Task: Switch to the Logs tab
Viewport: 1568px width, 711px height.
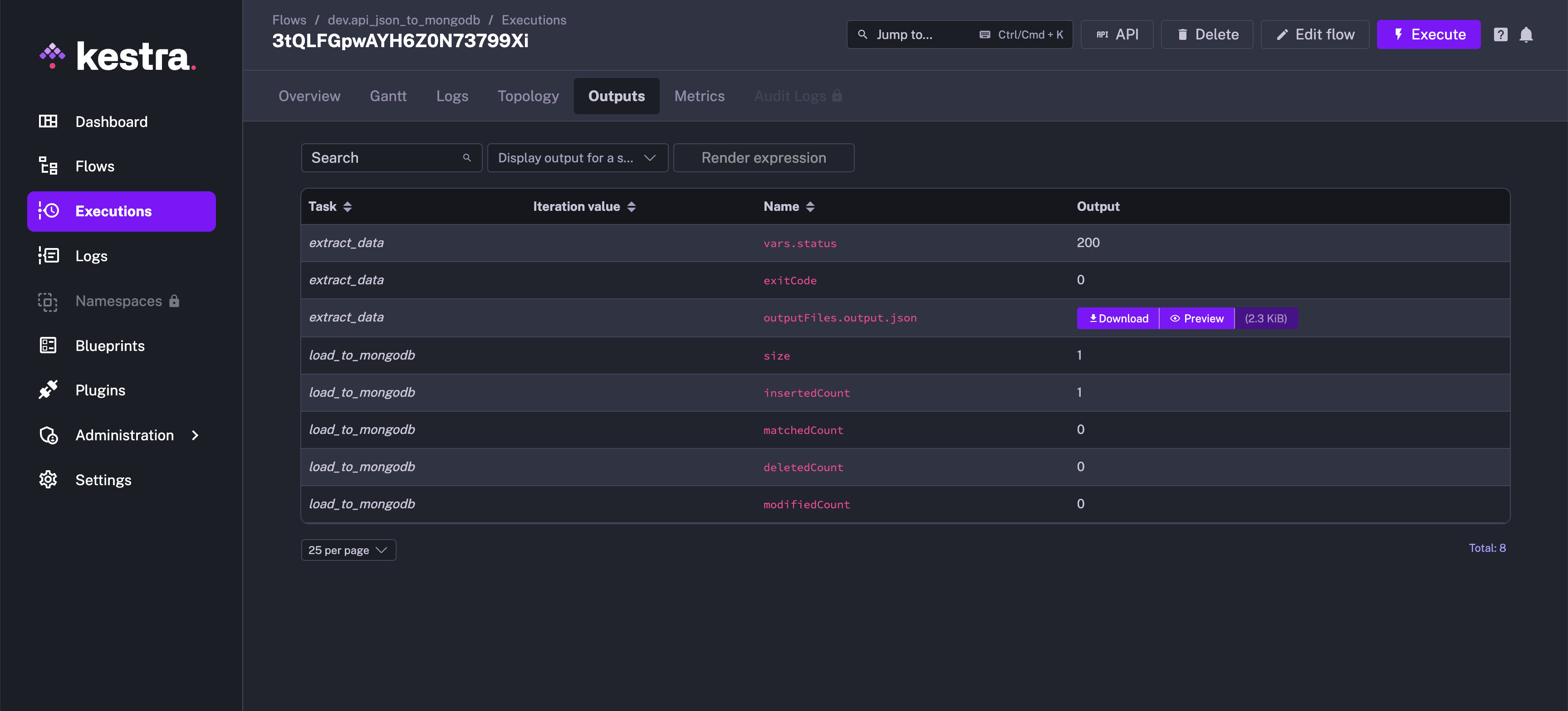Action: (452, 96)
